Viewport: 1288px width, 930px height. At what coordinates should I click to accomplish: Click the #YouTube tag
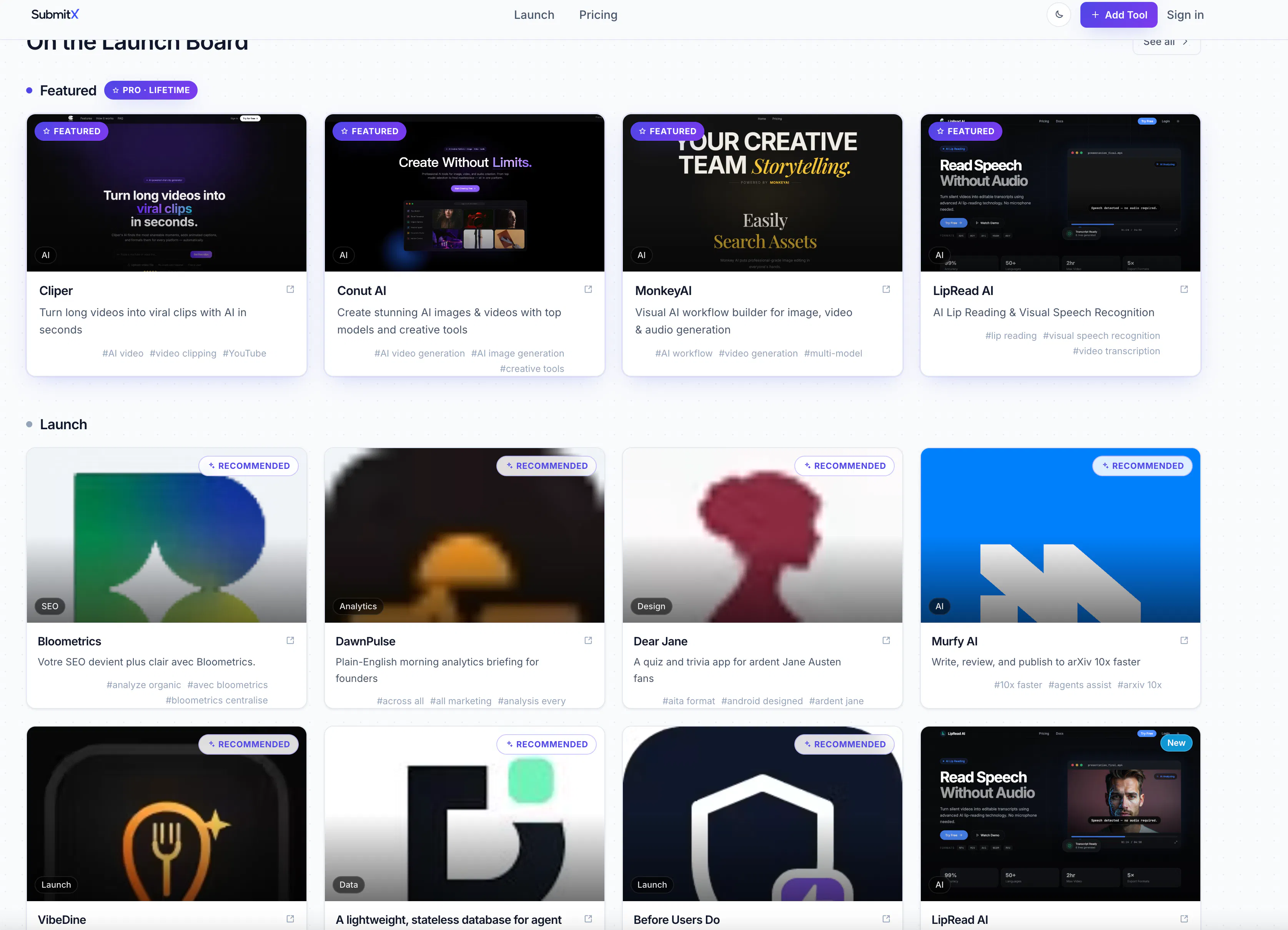pos(244,353)
